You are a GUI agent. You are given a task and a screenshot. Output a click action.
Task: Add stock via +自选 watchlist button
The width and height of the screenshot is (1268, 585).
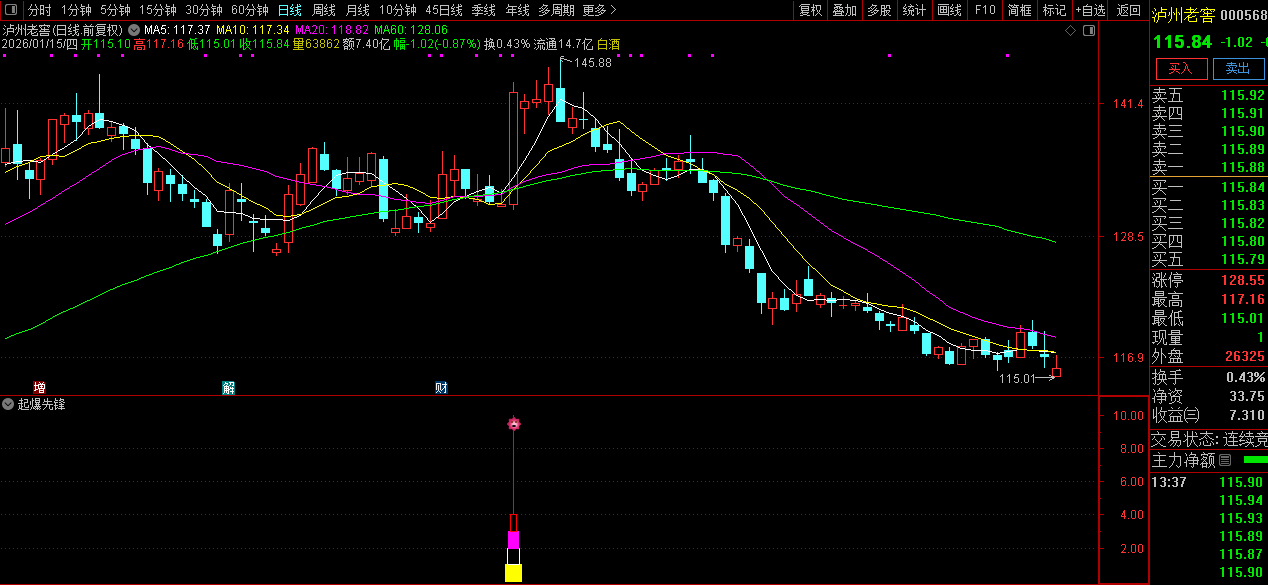(x=1090, y=10)
